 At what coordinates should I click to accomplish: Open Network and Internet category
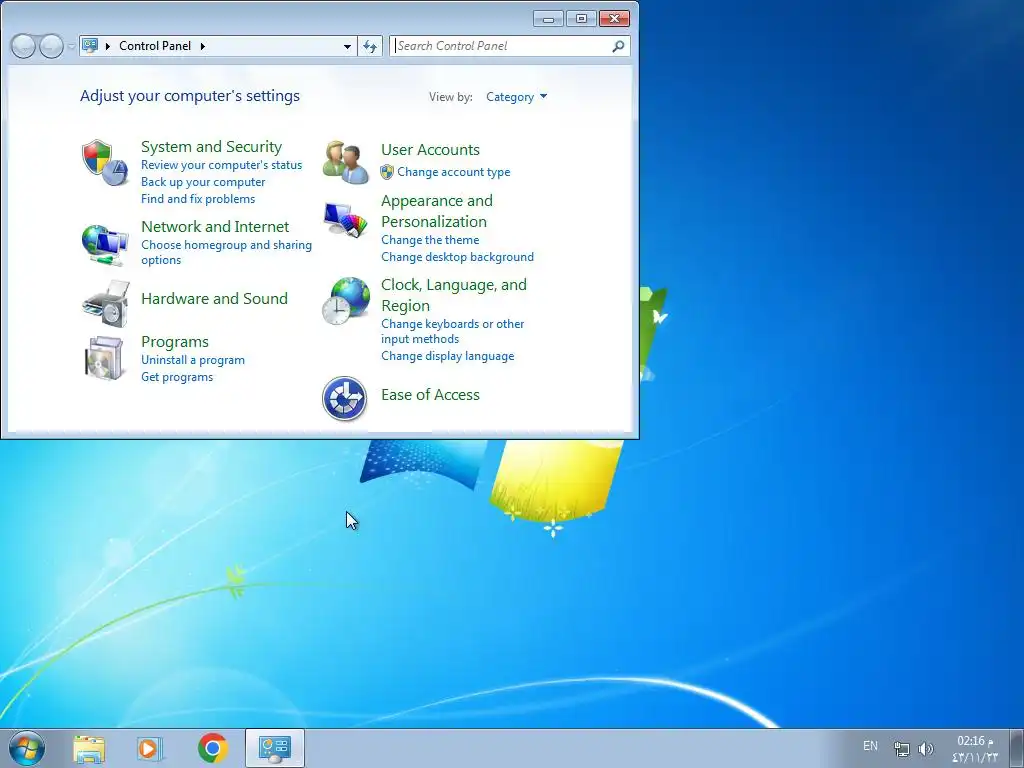tap(215, 227)
